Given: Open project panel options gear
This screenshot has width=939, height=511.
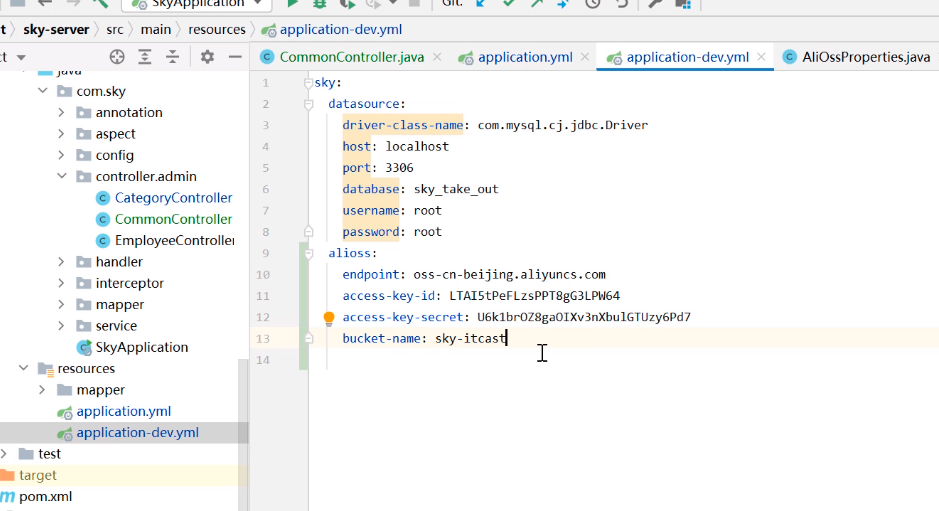Looking at the screenshot, I should 207,57.
